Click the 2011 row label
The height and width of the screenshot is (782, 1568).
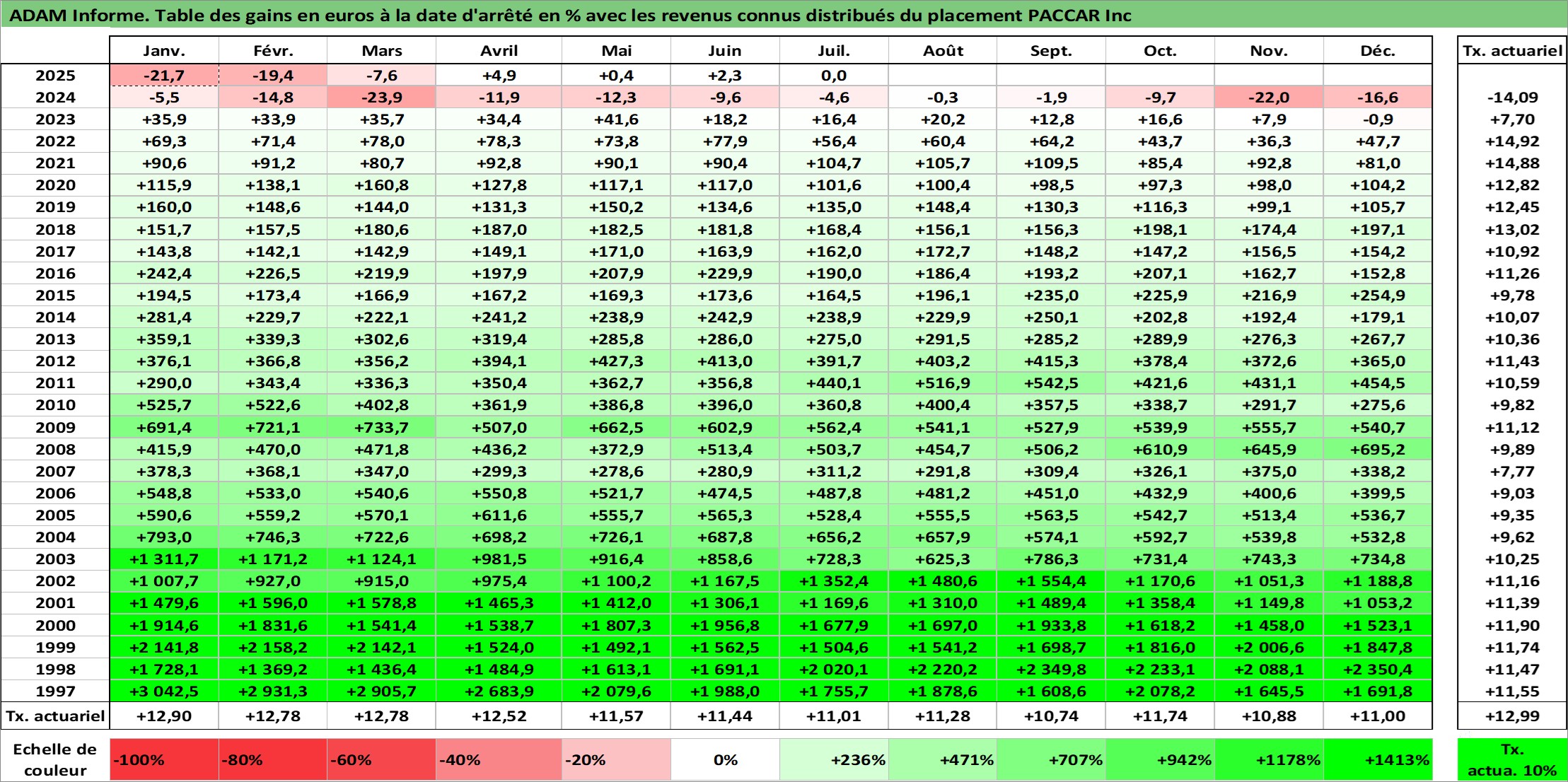55,383
